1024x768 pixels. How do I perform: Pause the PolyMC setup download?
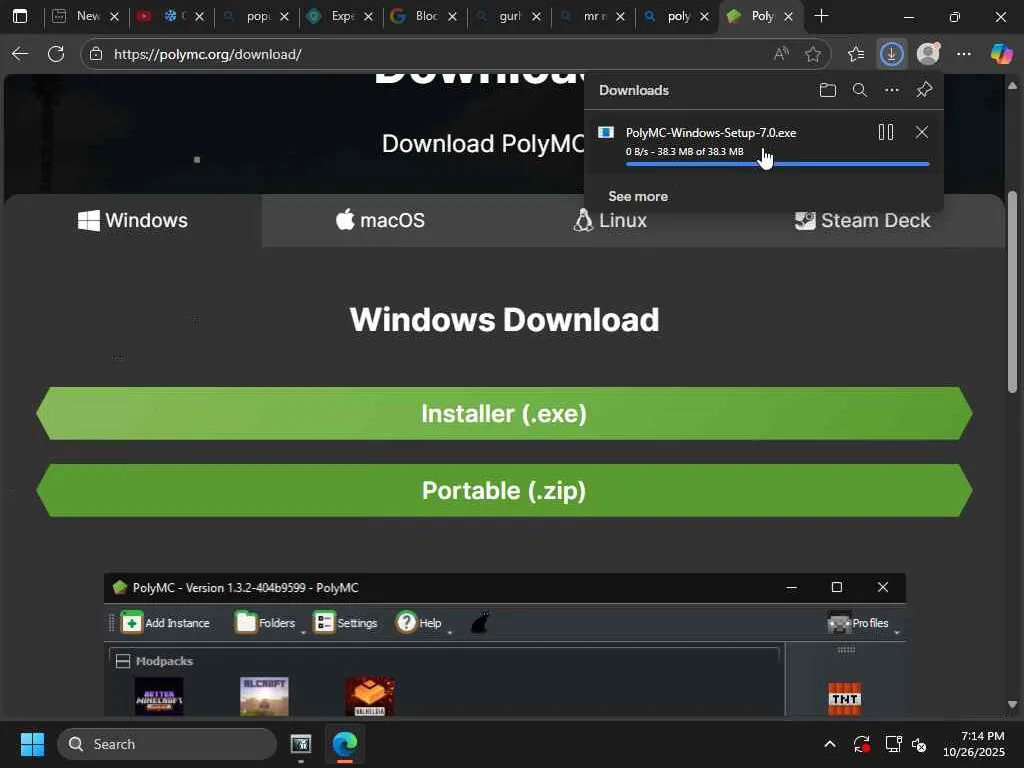click(x=886, y=133)
